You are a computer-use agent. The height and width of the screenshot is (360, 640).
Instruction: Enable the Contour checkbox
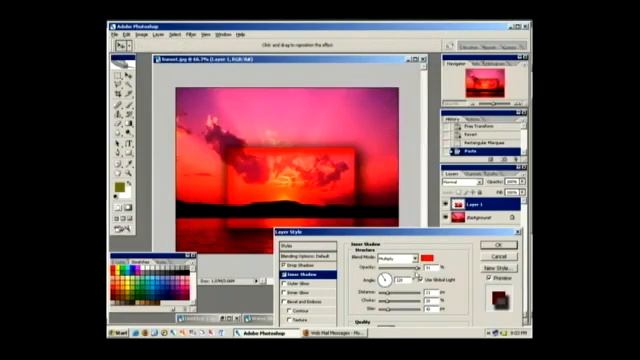[289, 311]
